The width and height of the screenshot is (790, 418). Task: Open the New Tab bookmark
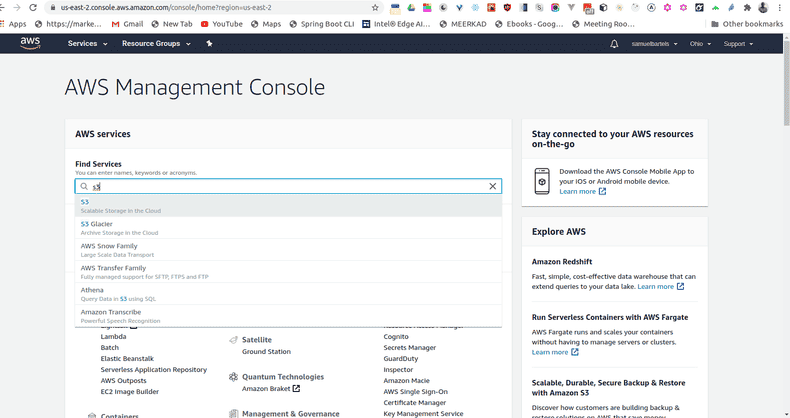(x=172, y=24)
